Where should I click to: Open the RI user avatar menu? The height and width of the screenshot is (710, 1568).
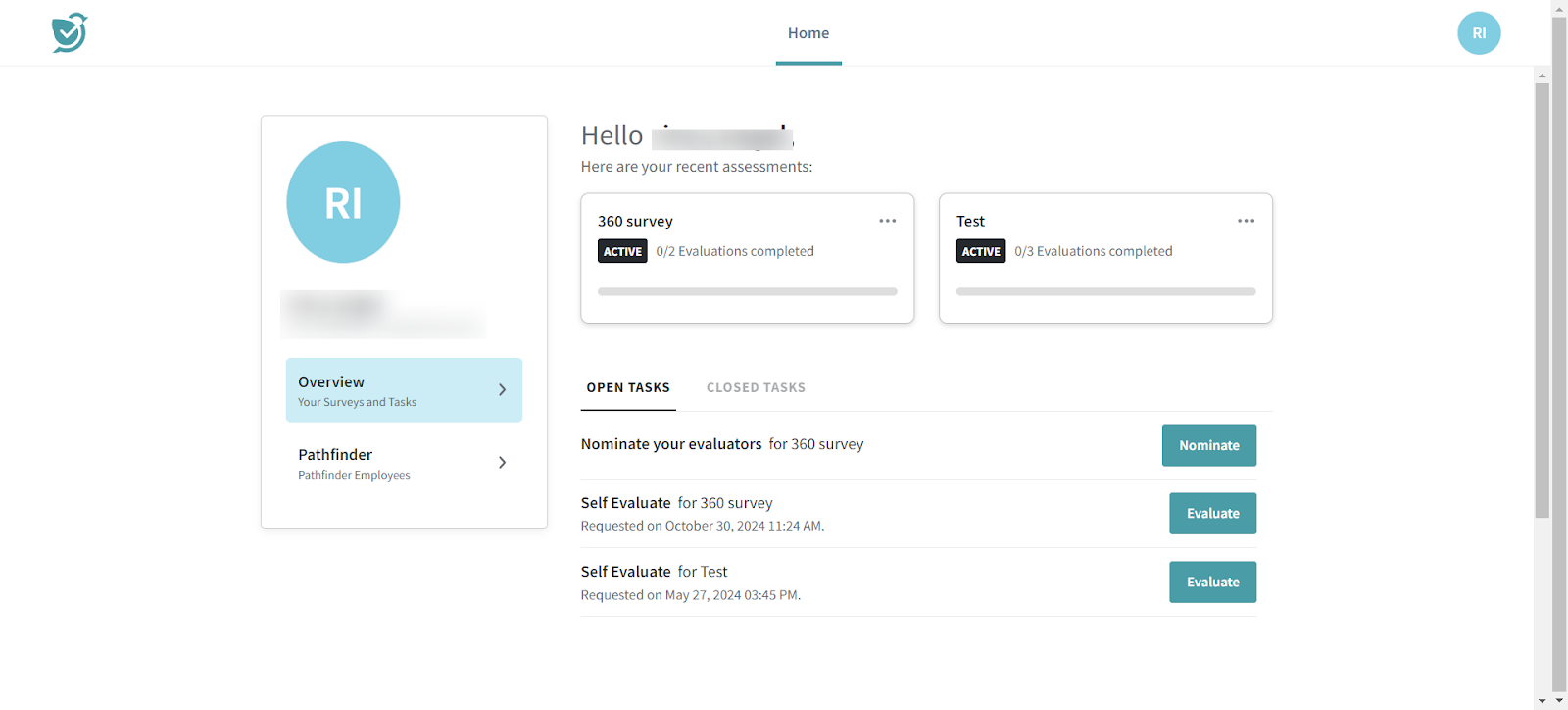[x=1478, y=33]
